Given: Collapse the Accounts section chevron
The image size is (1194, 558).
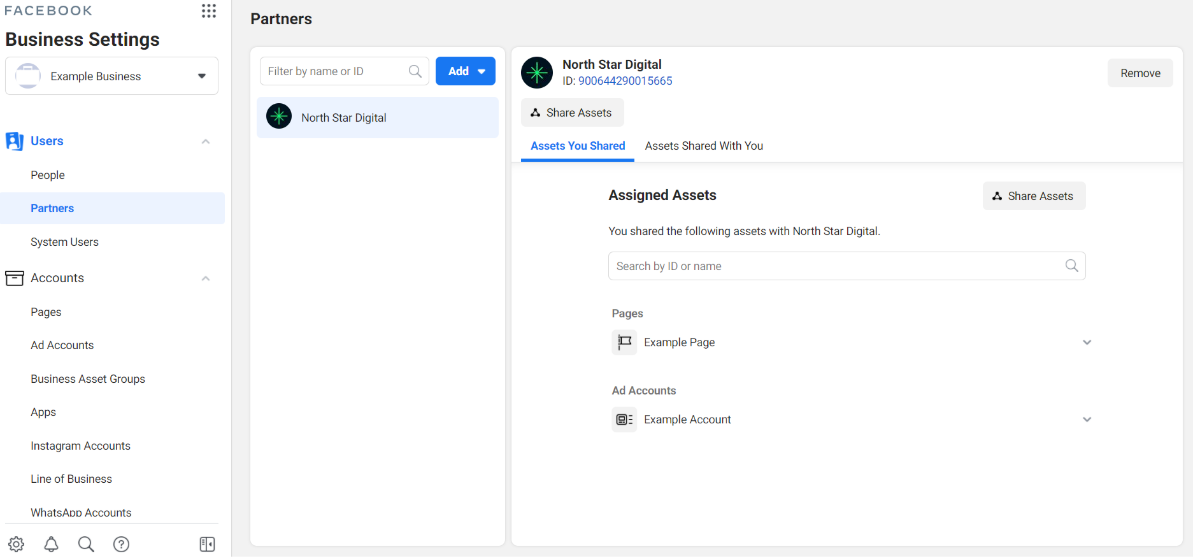Looking at the screenshot, I should pos(206,279).
